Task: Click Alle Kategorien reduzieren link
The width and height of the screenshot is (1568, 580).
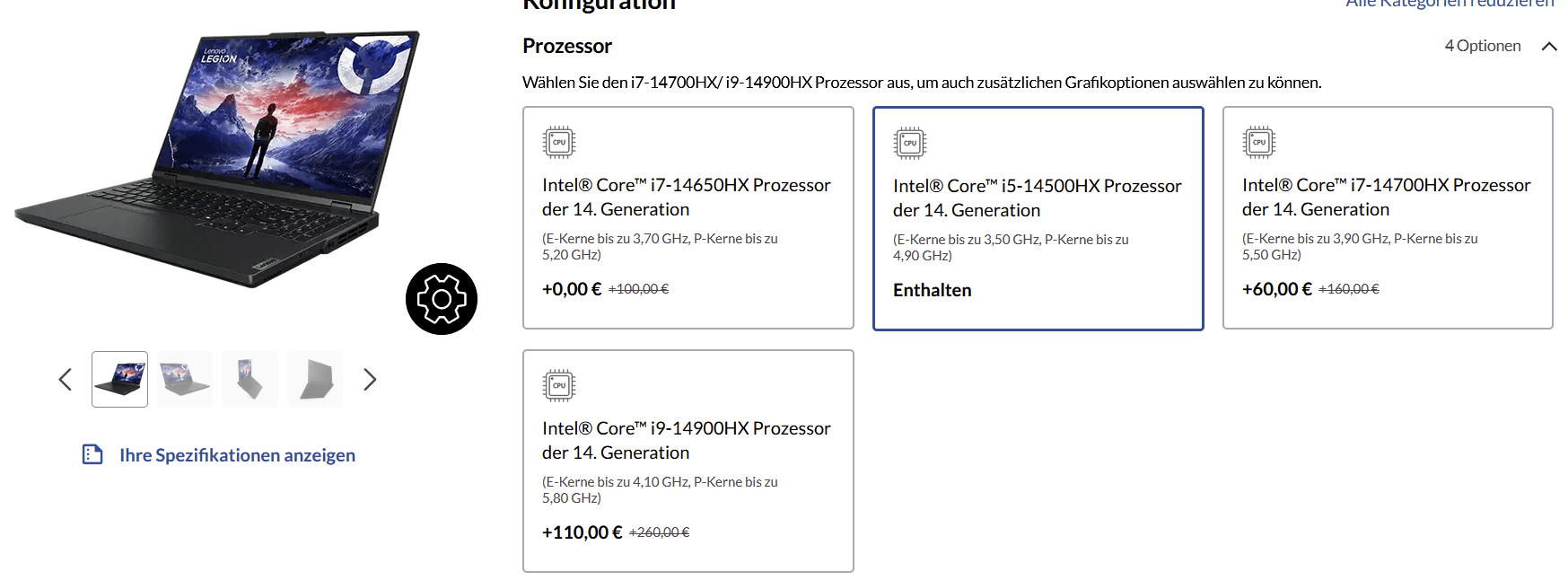Action: click(x=1449, y=4)
